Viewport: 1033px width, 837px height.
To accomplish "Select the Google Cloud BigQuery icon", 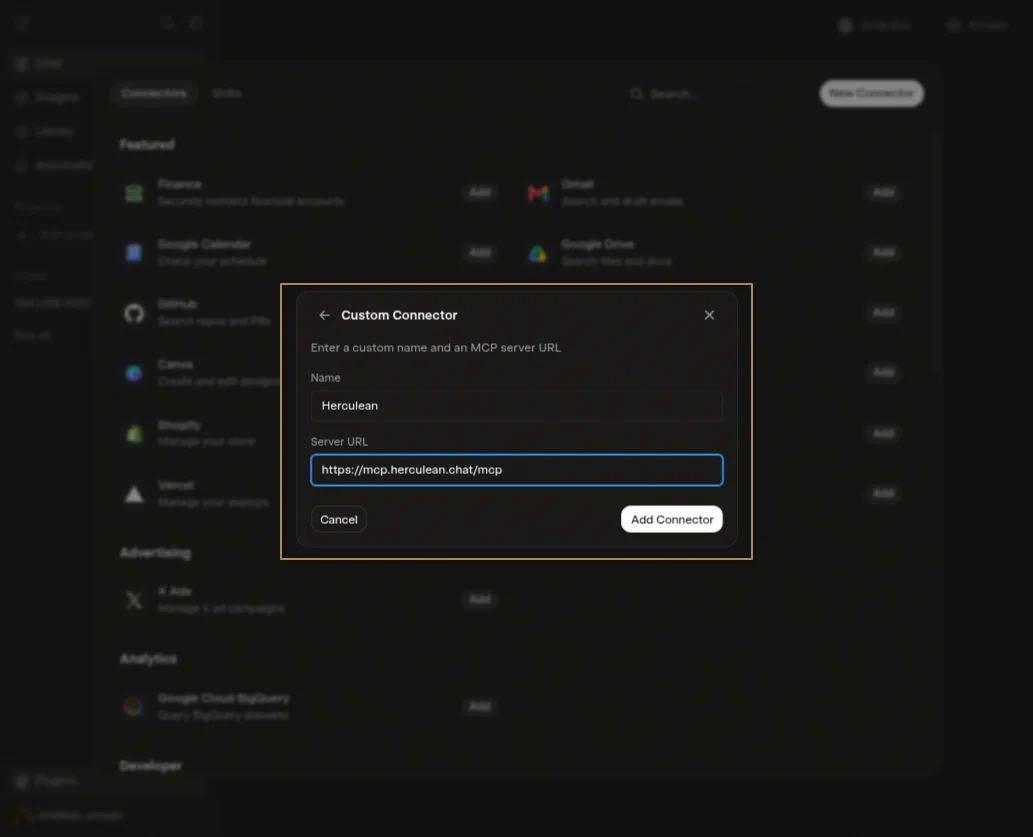I will point(134,707).
